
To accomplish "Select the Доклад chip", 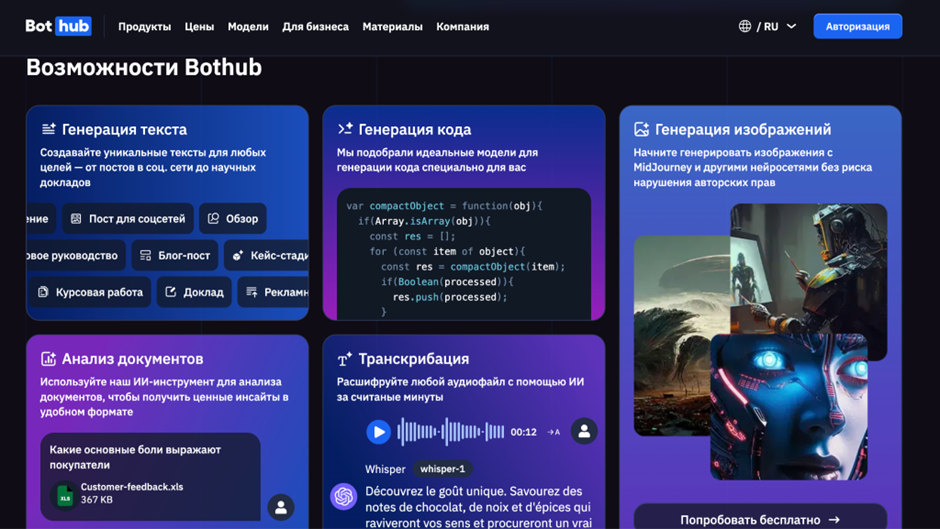I will click(x=194, y=292).
